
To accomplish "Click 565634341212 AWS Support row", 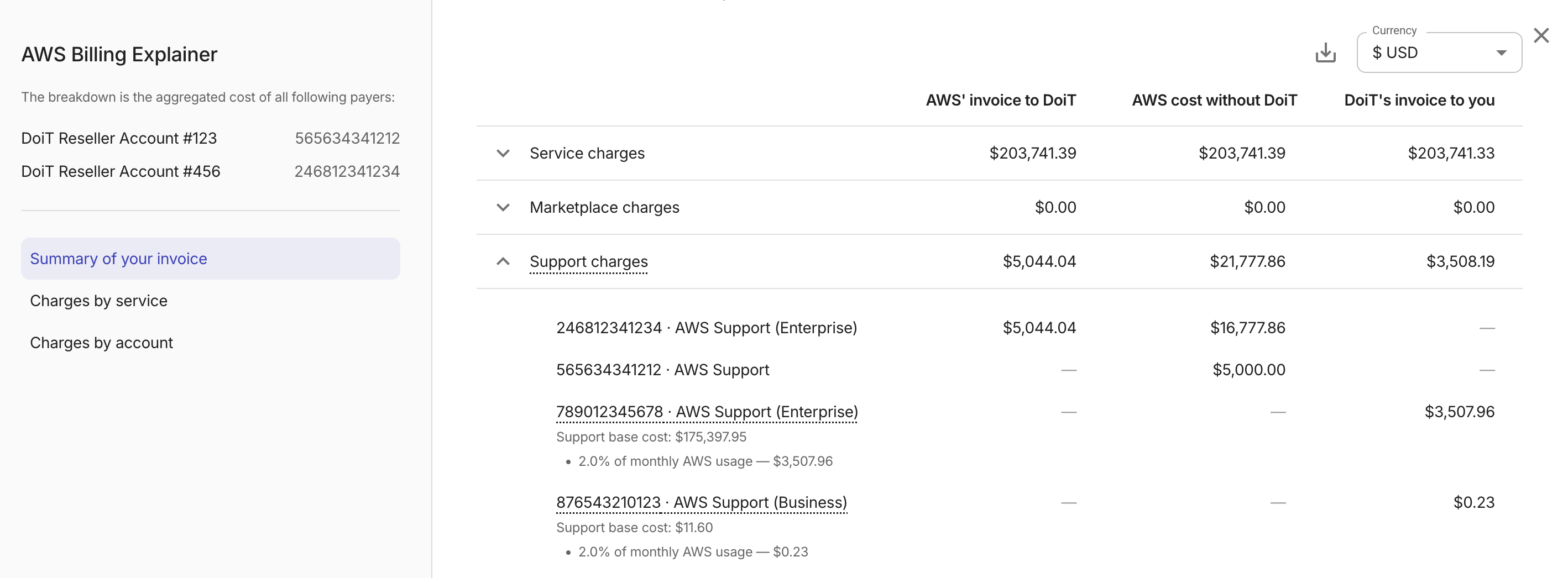I will point(662,370).
